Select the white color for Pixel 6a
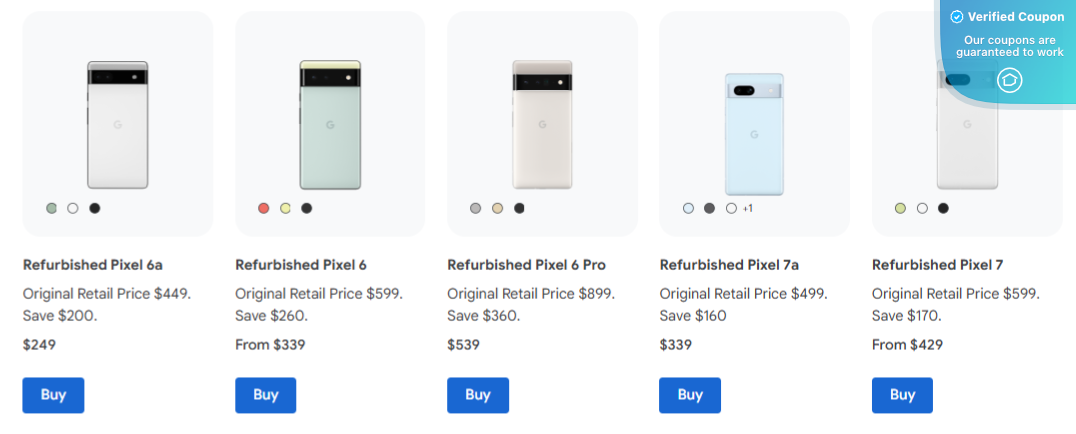 [72, 208]
